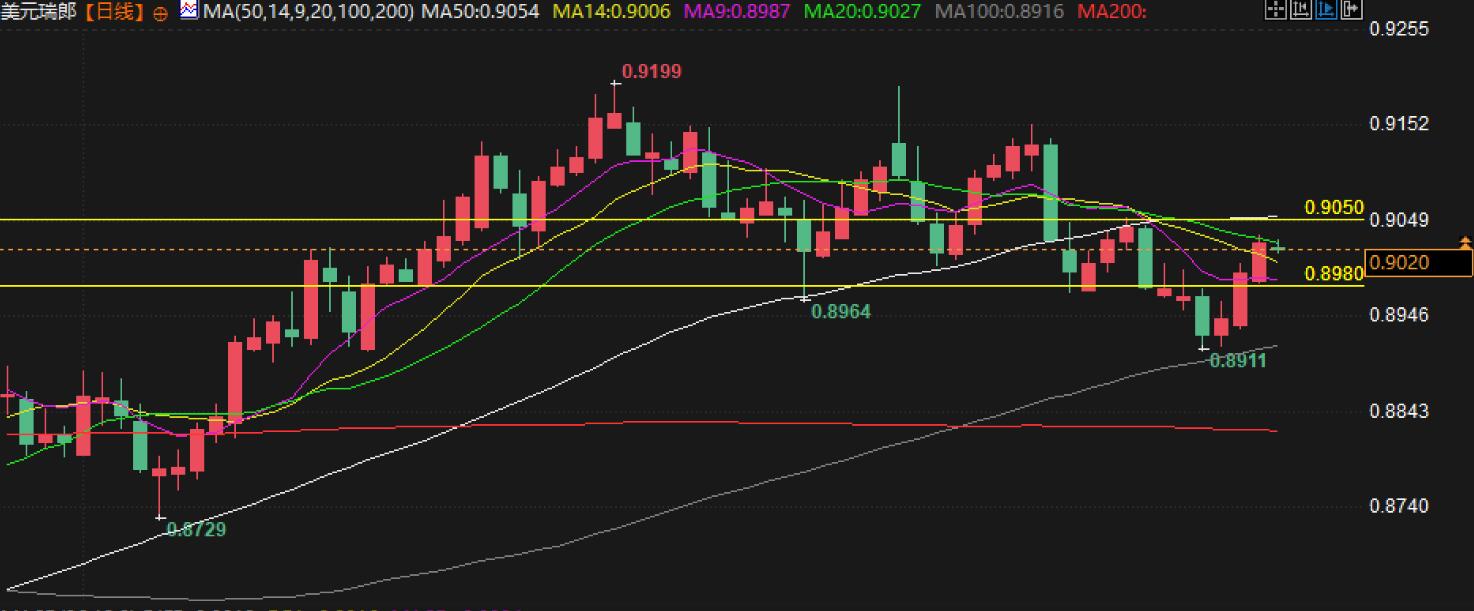Click the 0.8911 low price annotation
Image resolution: width=1474 pixels, height=611 pixels.
[1238, 361]
